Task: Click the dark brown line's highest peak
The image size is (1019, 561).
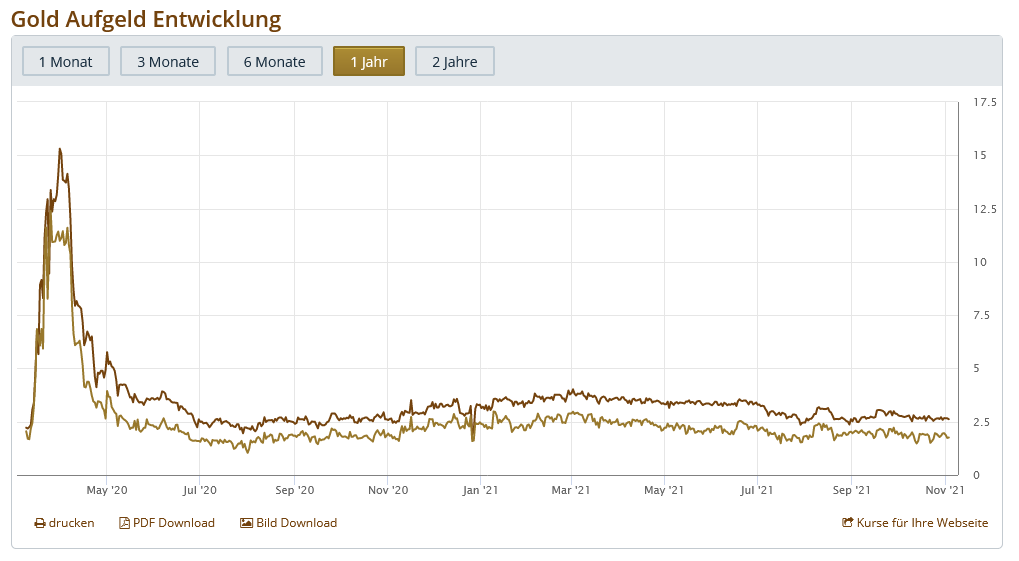Action: 60,149
